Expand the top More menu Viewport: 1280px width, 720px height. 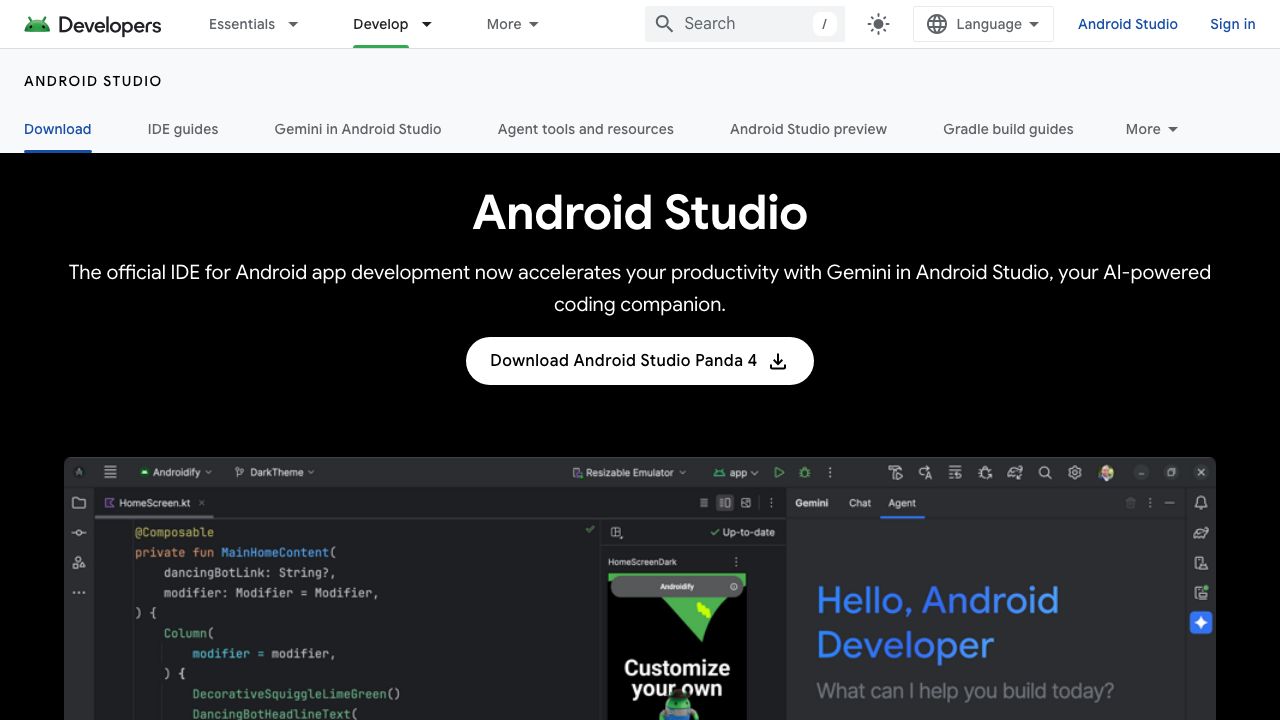pyautogui.click(x=513, y=24)
